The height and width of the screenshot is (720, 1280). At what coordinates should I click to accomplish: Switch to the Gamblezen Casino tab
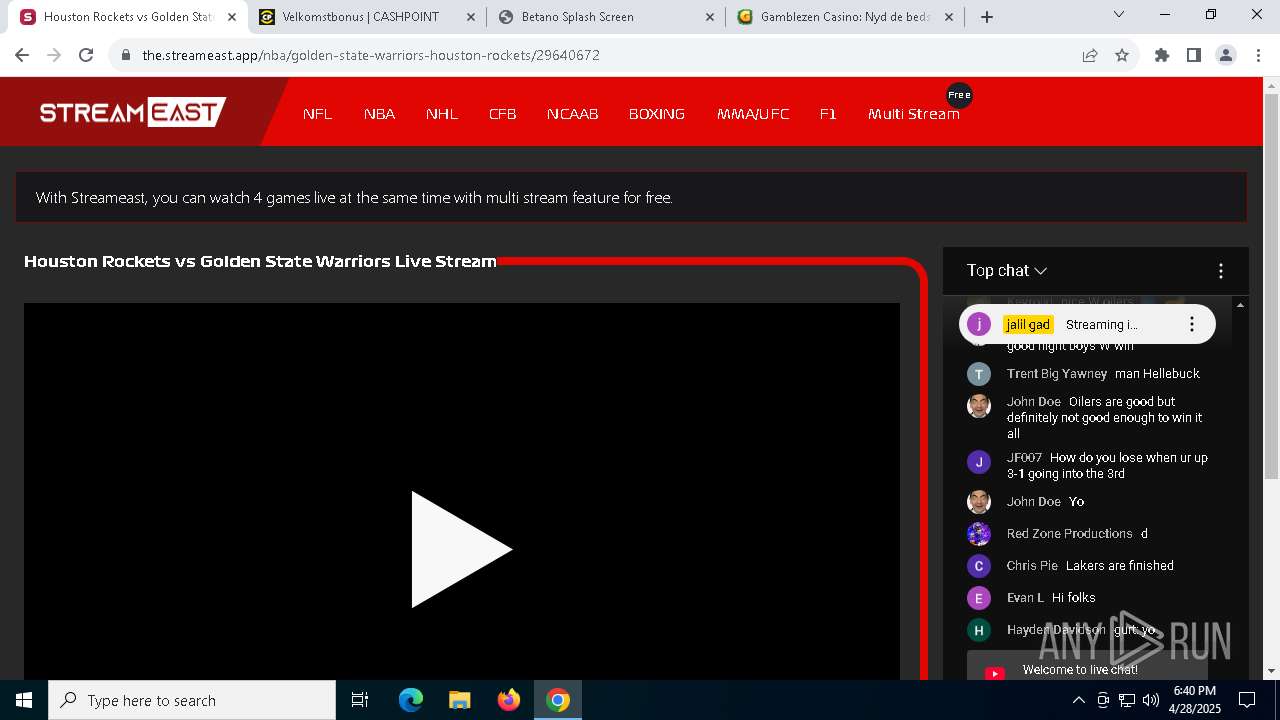tap(845, 17)
